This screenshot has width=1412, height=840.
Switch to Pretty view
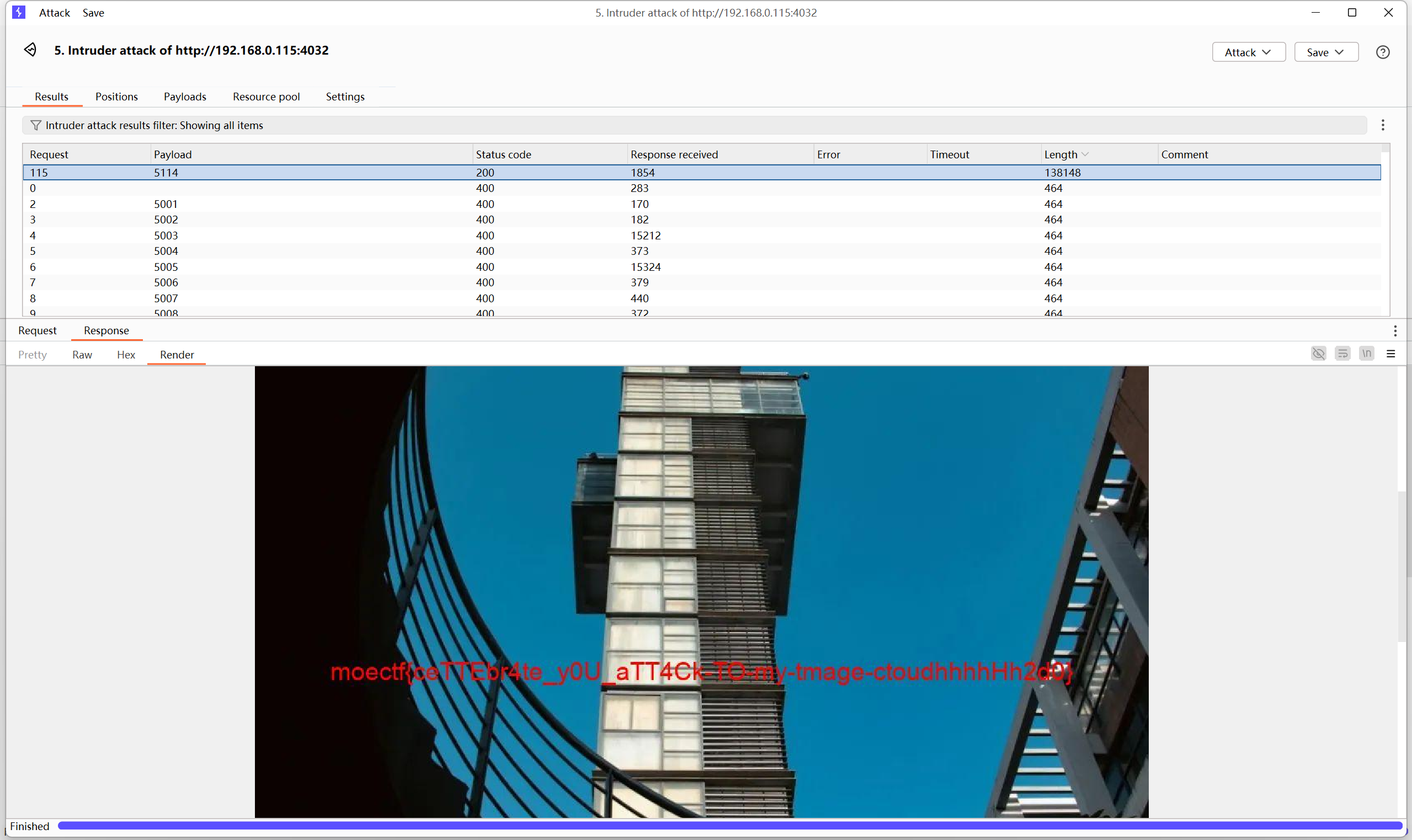[32, 354]
